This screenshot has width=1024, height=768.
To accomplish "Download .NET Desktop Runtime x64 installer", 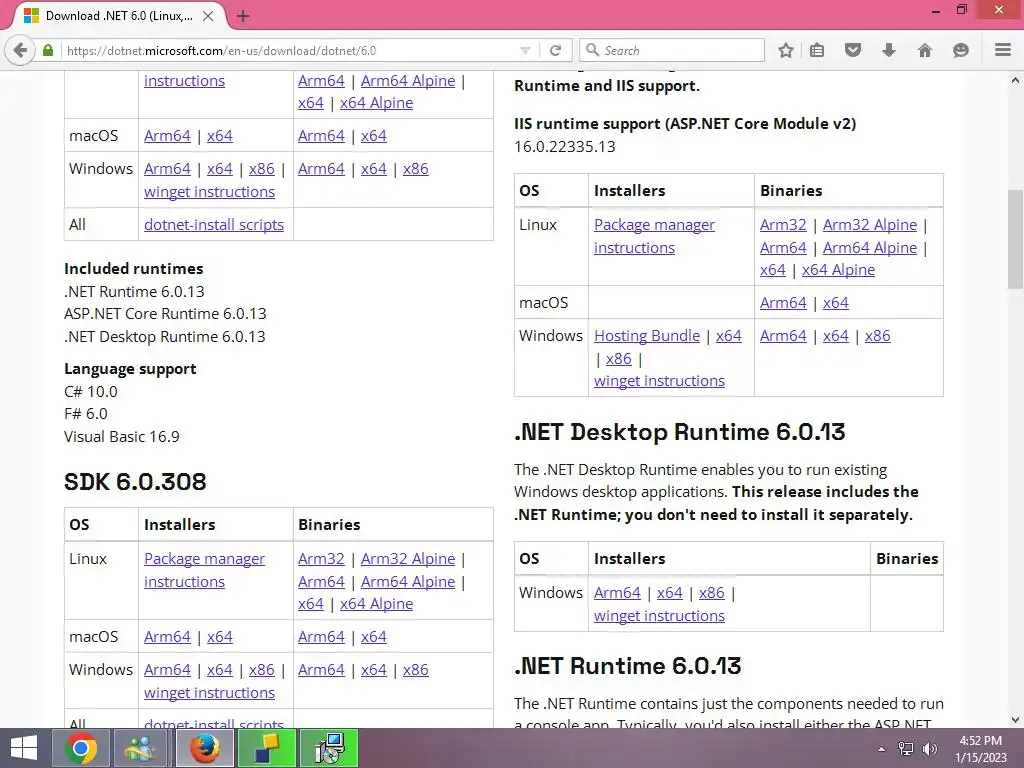I will click(669, 593).
